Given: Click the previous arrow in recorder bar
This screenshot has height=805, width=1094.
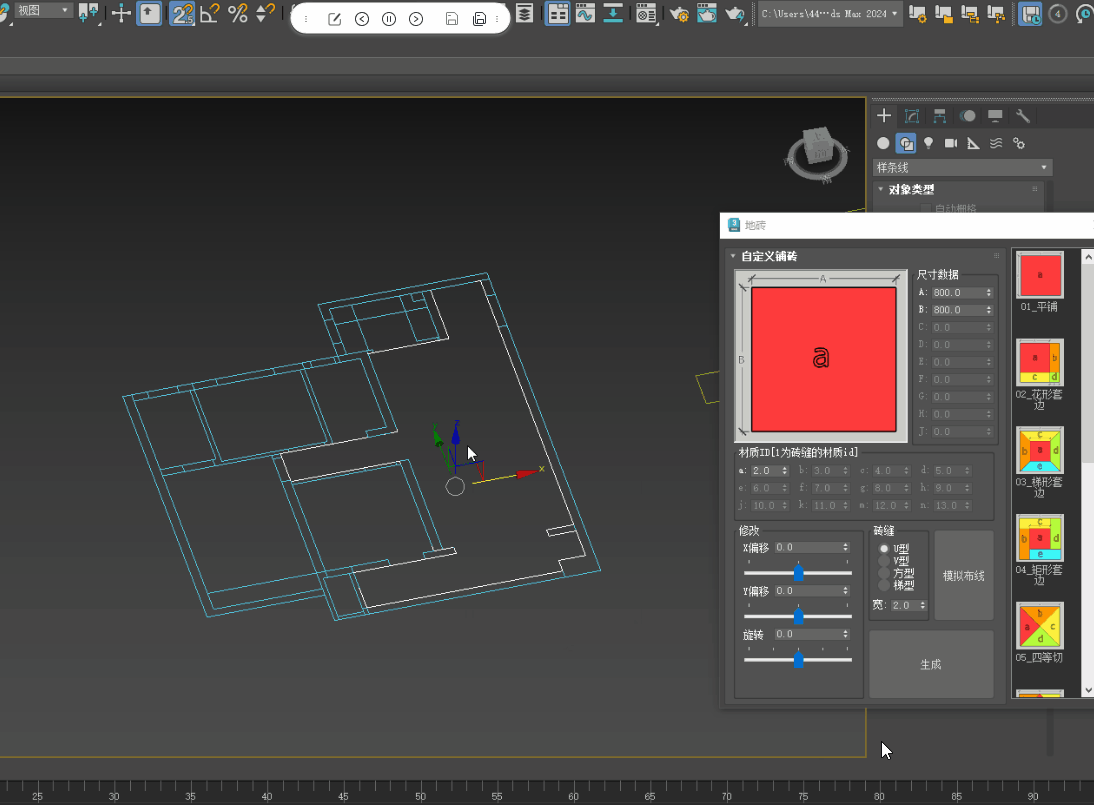Looking at the screenshot, I should [x=361, y=19].
